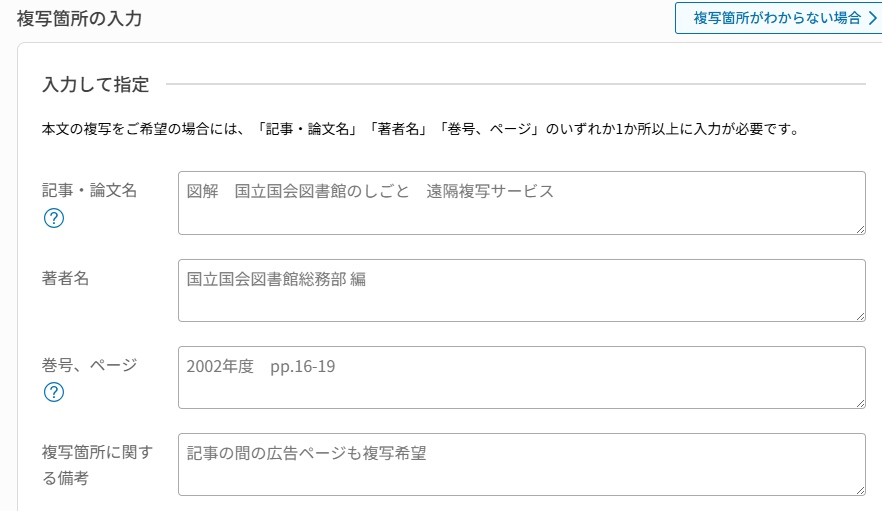The height and width of the screenshot is (511, 882).
Task: Focus the 記事・論文名 text area
Action: point(521,203)
